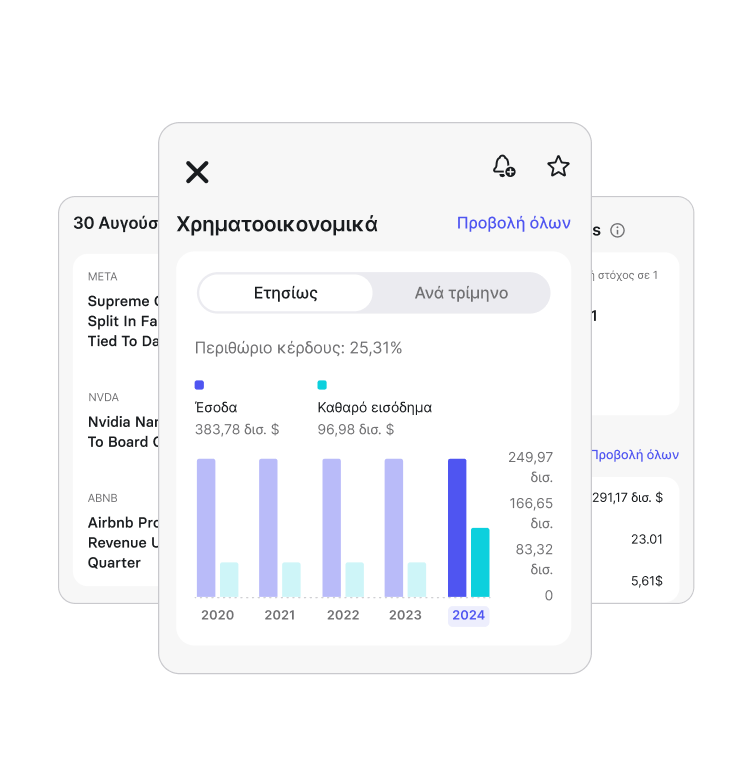Select the highlighted 2024 year label
Image resolution: width=750 pixels, height=776 pixels.
pyautogui.click(x=468, y=615)
